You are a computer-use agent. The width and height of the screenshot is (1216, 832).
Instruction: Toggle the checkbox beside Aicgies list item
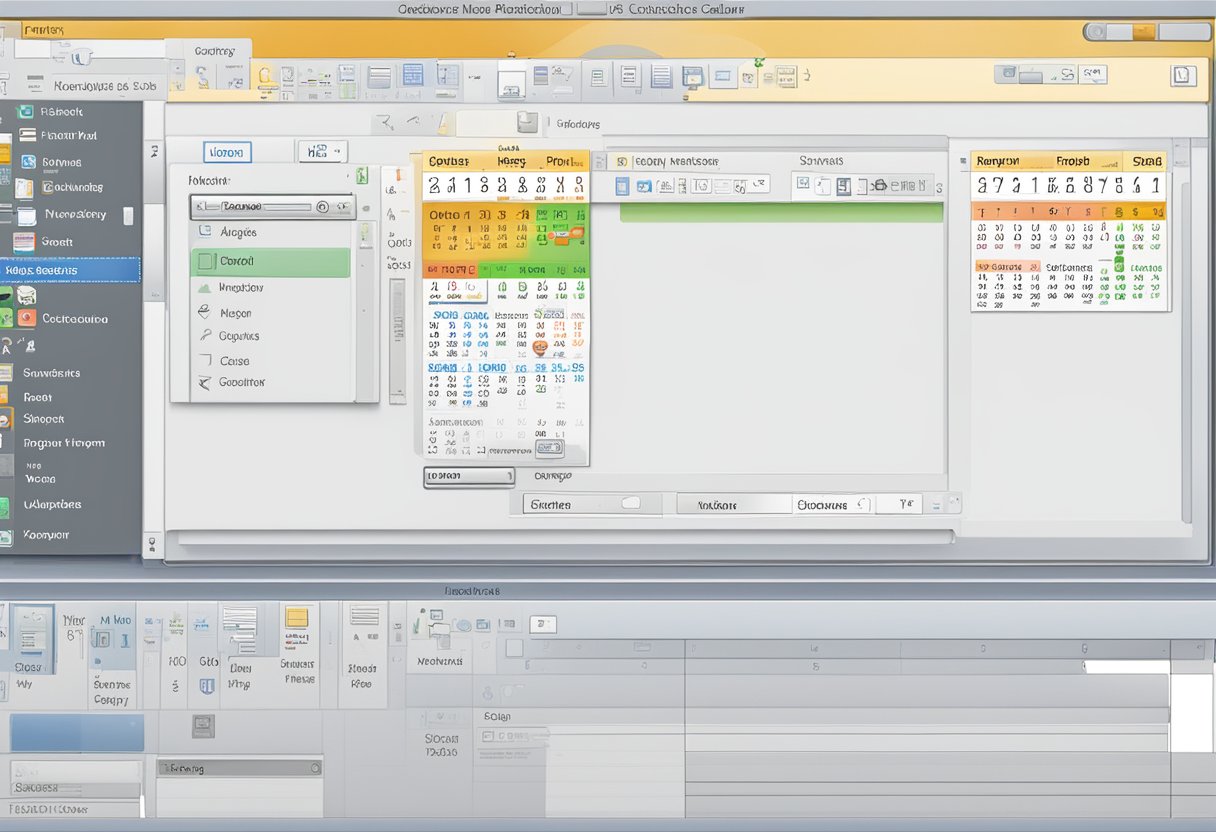[x=205, y=232]
